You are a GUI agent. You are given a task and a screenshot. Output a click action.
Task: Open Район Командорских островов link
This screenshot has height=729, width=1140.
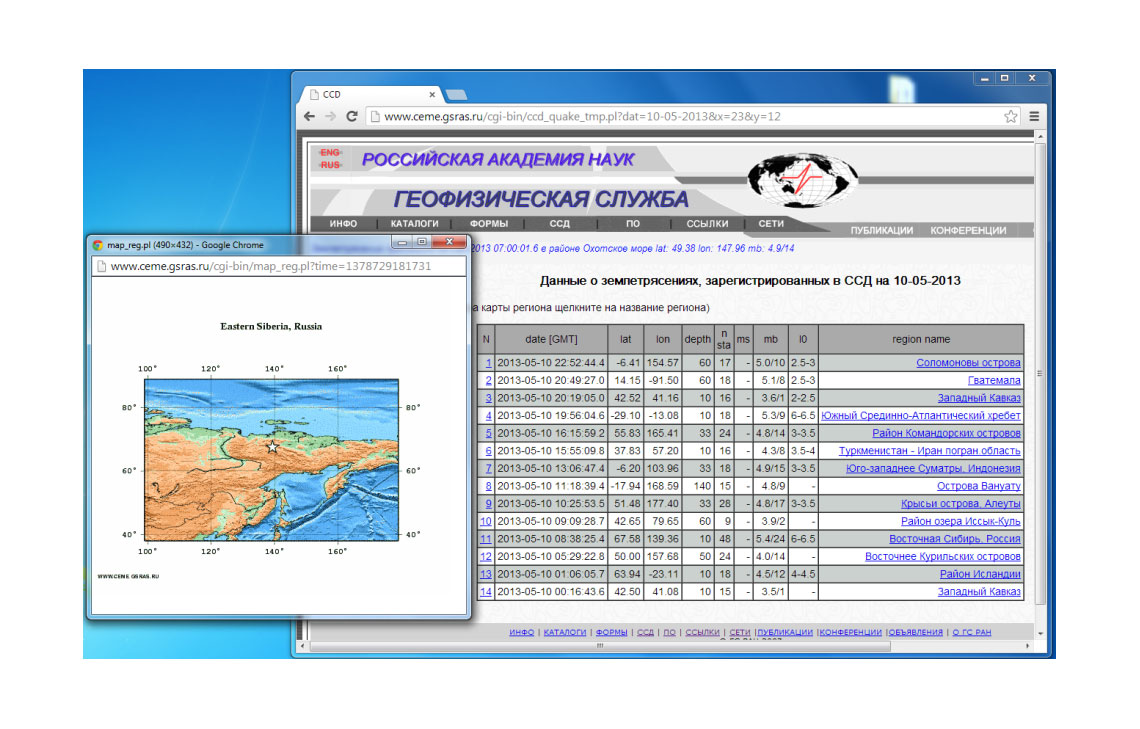947,433
